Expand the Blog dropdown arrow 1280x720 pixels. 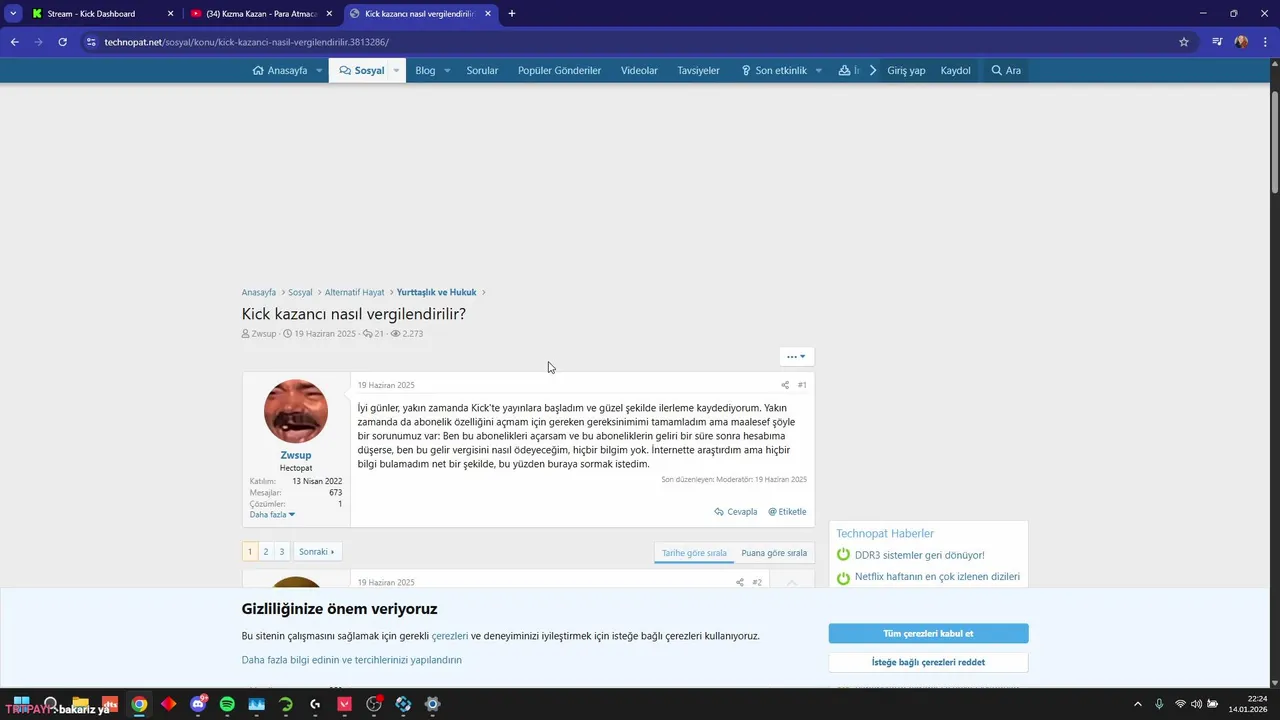[x=447, y=71]
